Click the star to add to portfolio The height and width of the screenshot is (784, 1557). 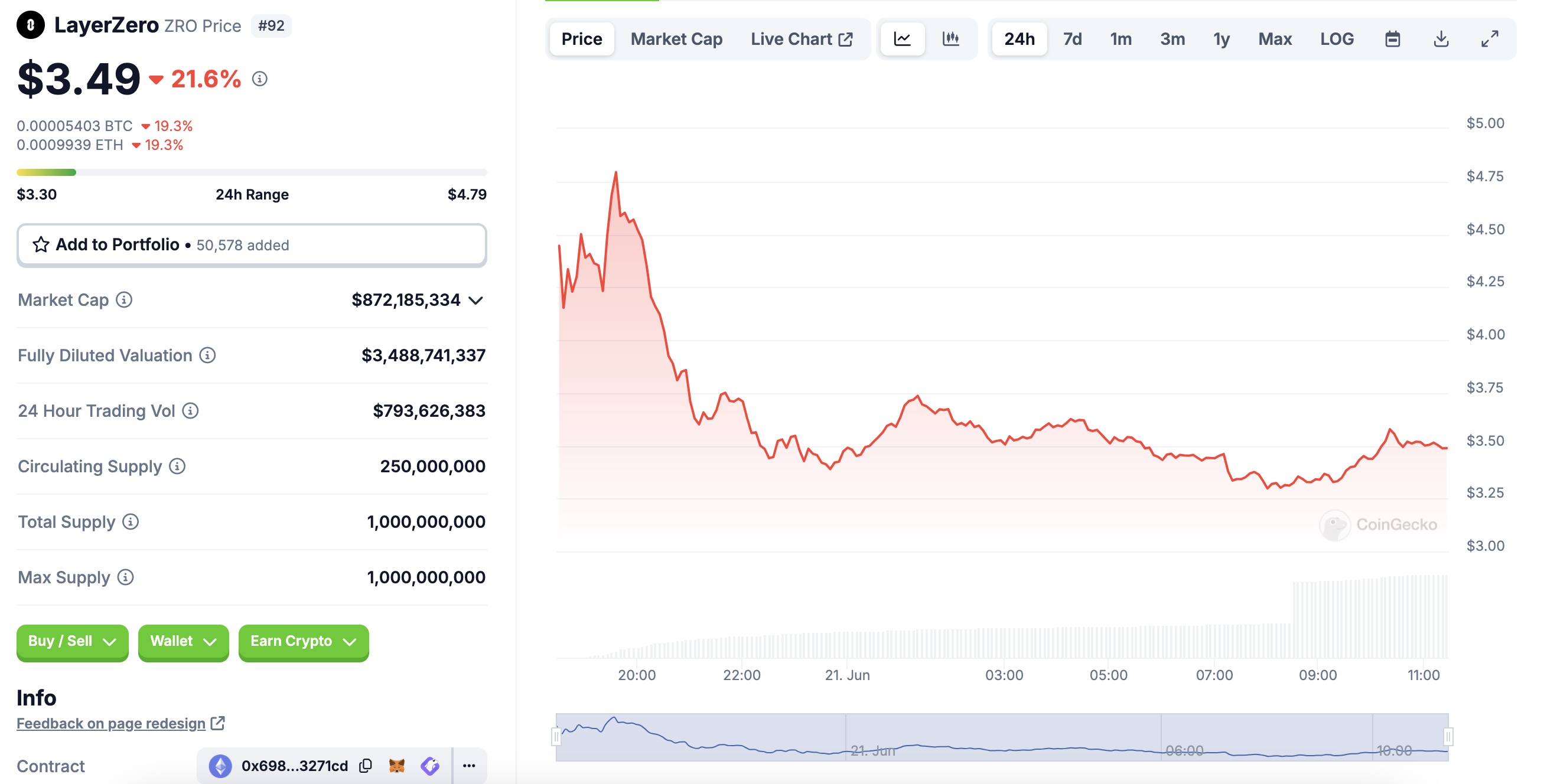coord(41,244)
